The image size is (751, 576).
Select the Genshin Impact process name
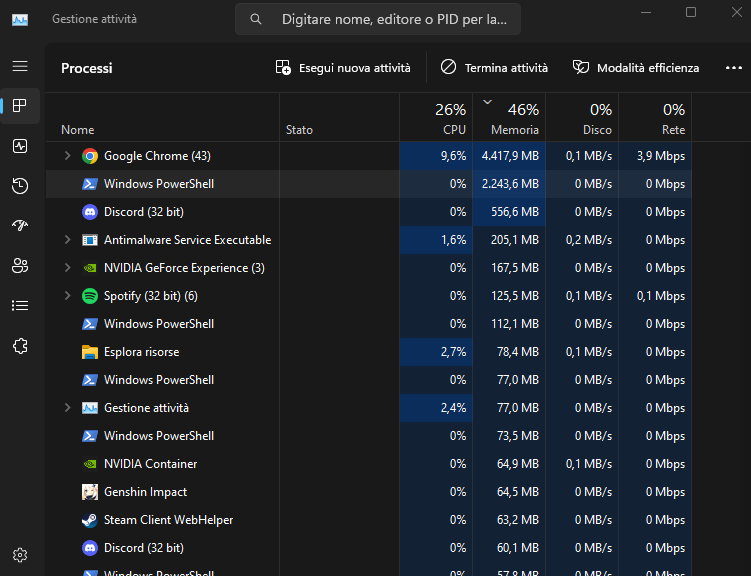point(145,492)
